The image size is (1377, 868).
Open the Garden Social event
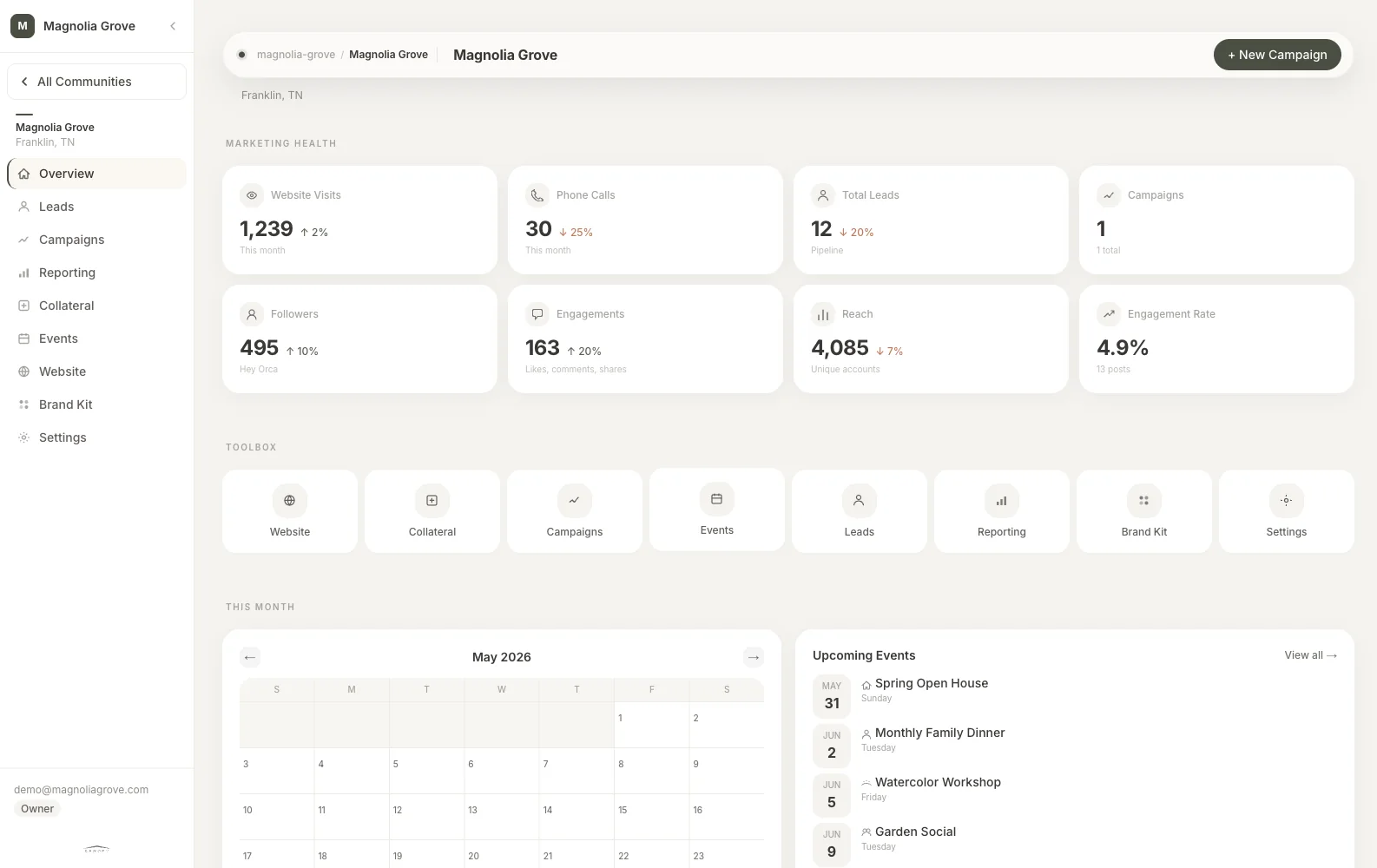tap(915, 832)
